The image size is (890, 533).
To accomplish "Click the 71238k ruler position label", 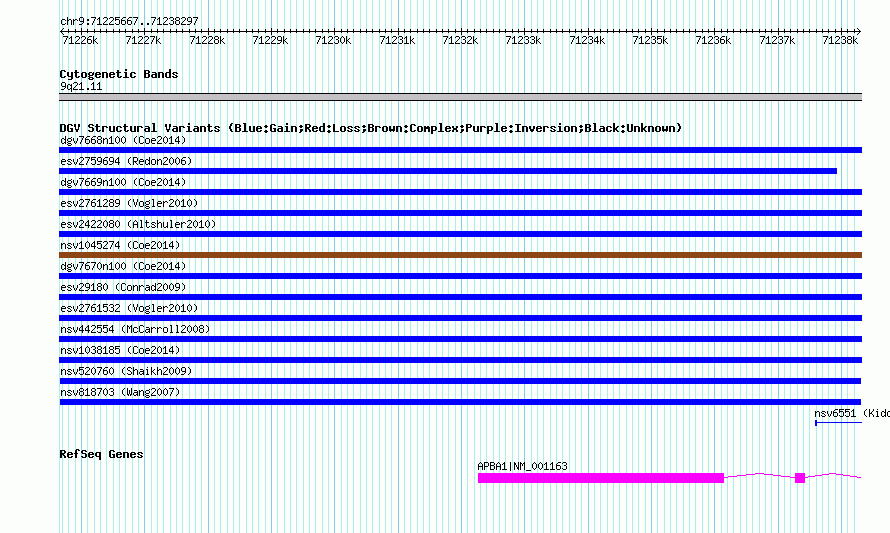I will (841, 40).
